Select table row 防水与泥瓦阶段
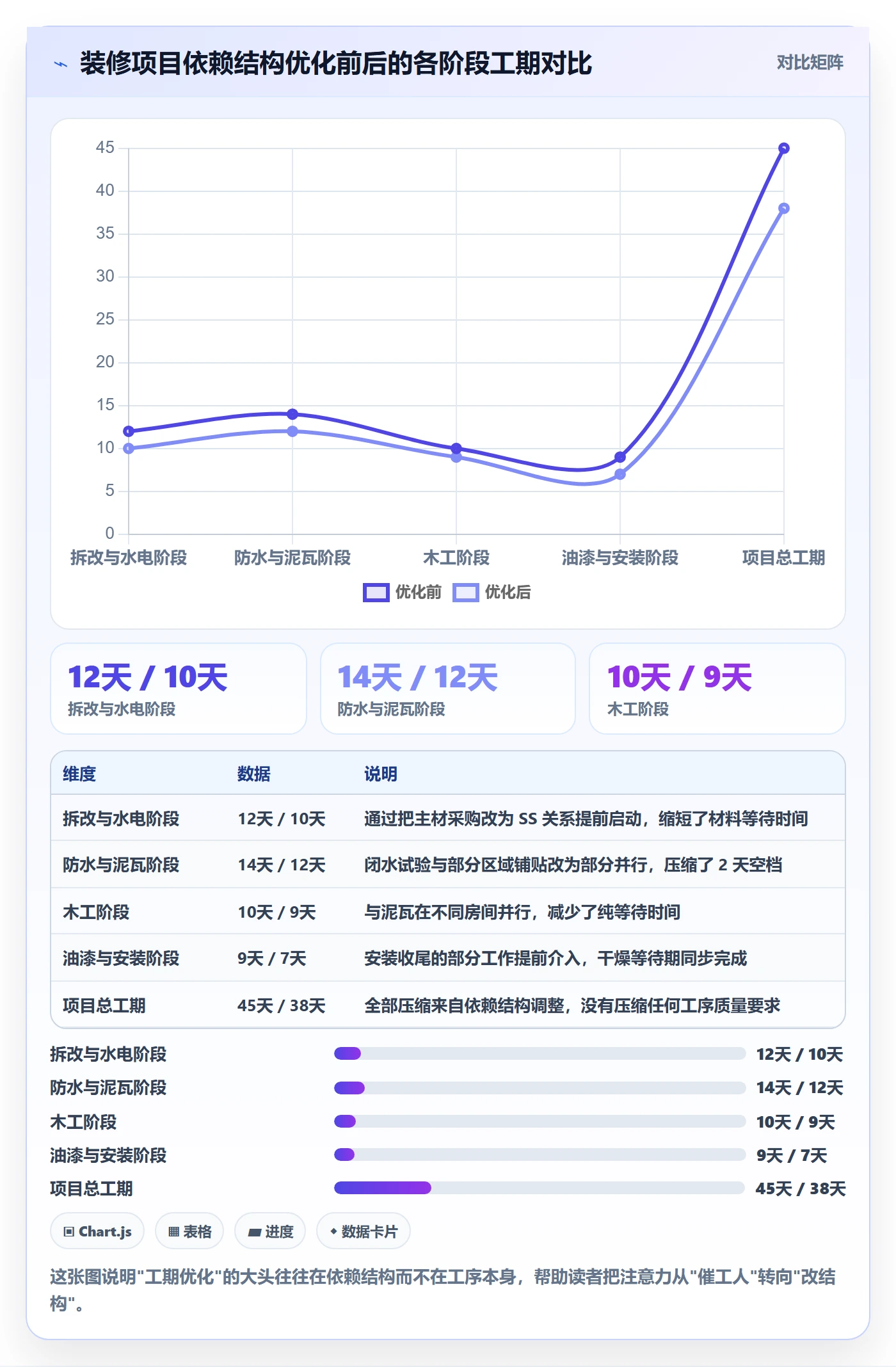The width and height of the screenshot is (896, 1367). (x=448, y=865)
